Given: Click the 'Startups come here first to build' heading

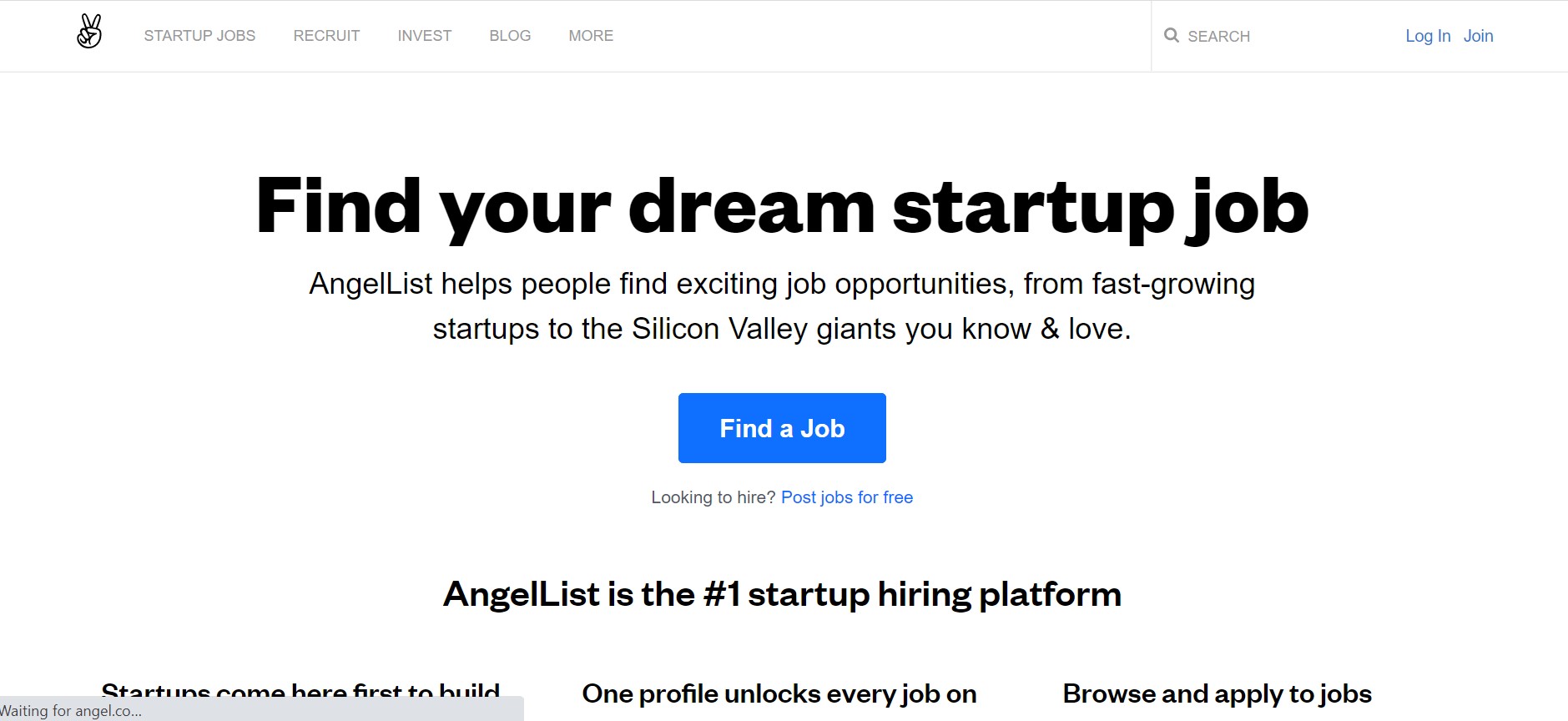Looking at the screenshot, I should click(300, 693).
